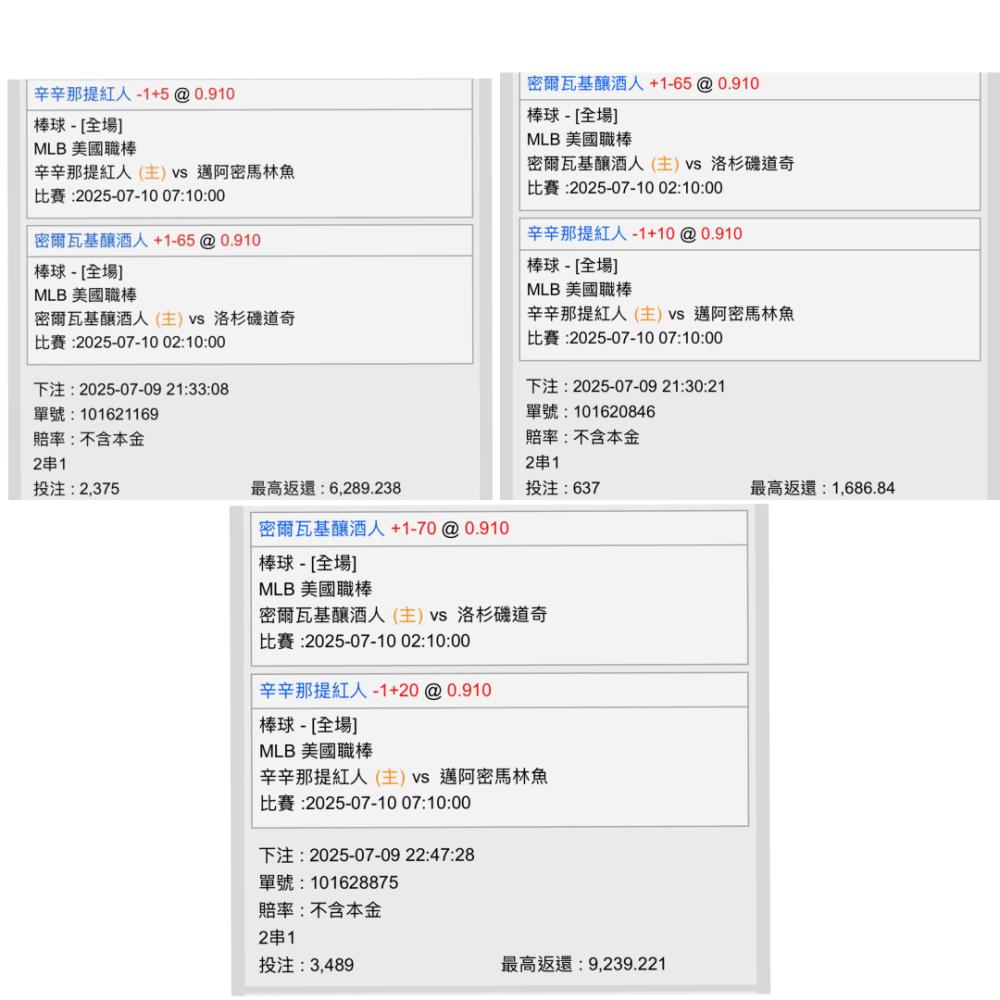Click 棒球 - [全場] under 辛辛那提紅人 -1+10
The image size is (1000, 1000).
[573, 265]
